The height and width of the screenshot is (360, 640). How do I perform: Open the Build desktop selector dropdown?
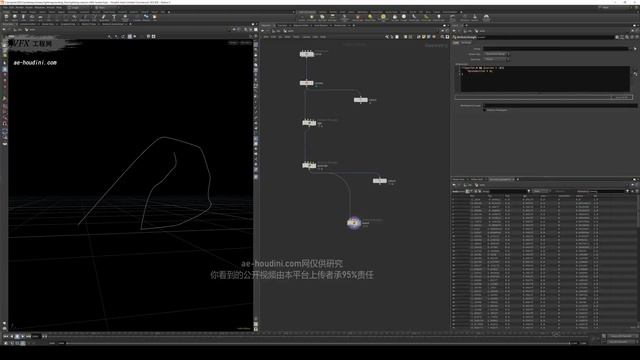[x=79, y=7]
